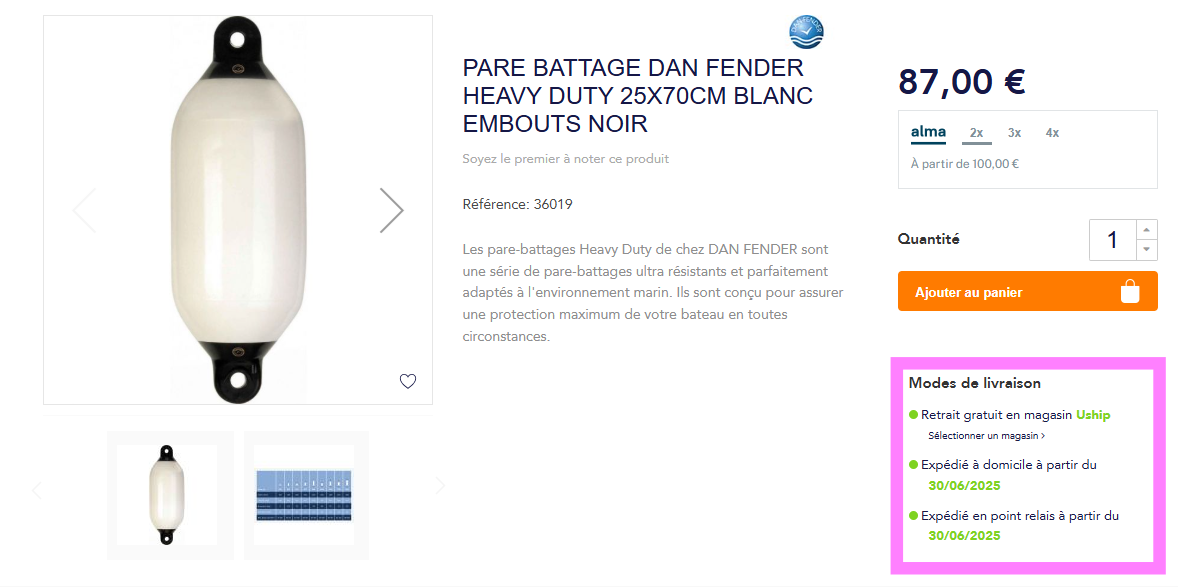This screenshot has height=587, width=1178.
Task: Show previous product image with left arrow
Action: [x=84, y=210]
